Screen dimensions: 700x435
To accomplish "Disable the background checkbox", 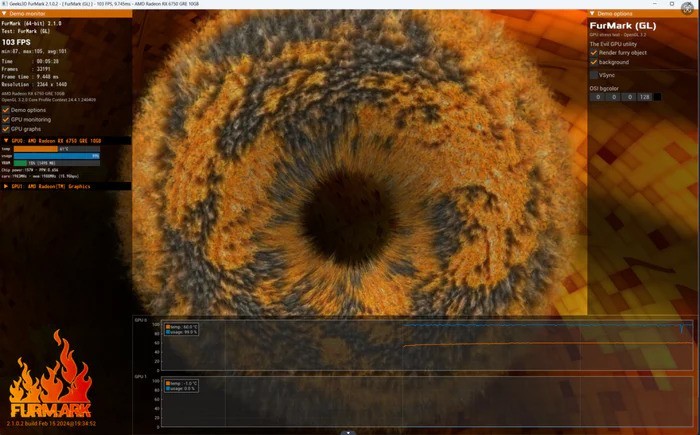I will (594, 62).
